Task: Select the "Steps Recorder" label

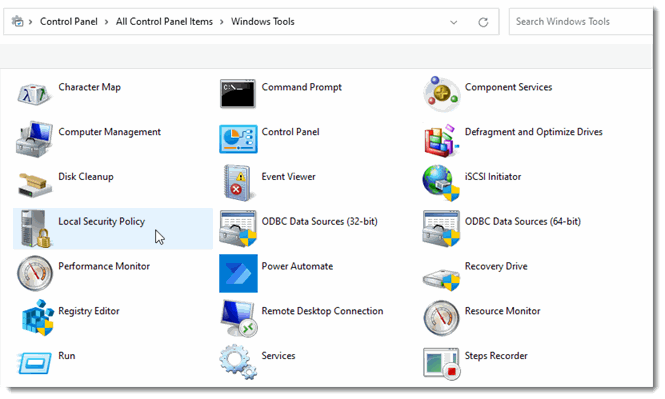Action: coord(496,356)
